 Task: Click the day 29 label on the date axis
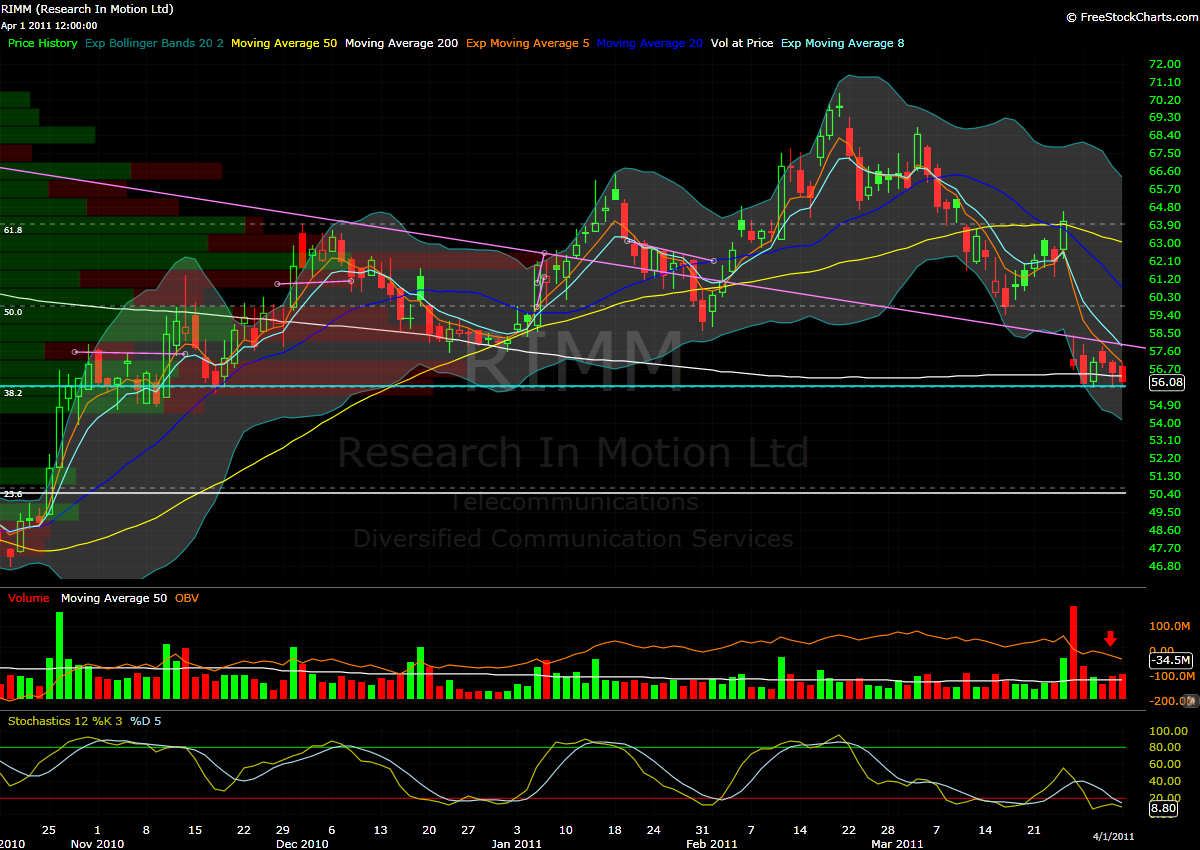[x=283, y=831]
